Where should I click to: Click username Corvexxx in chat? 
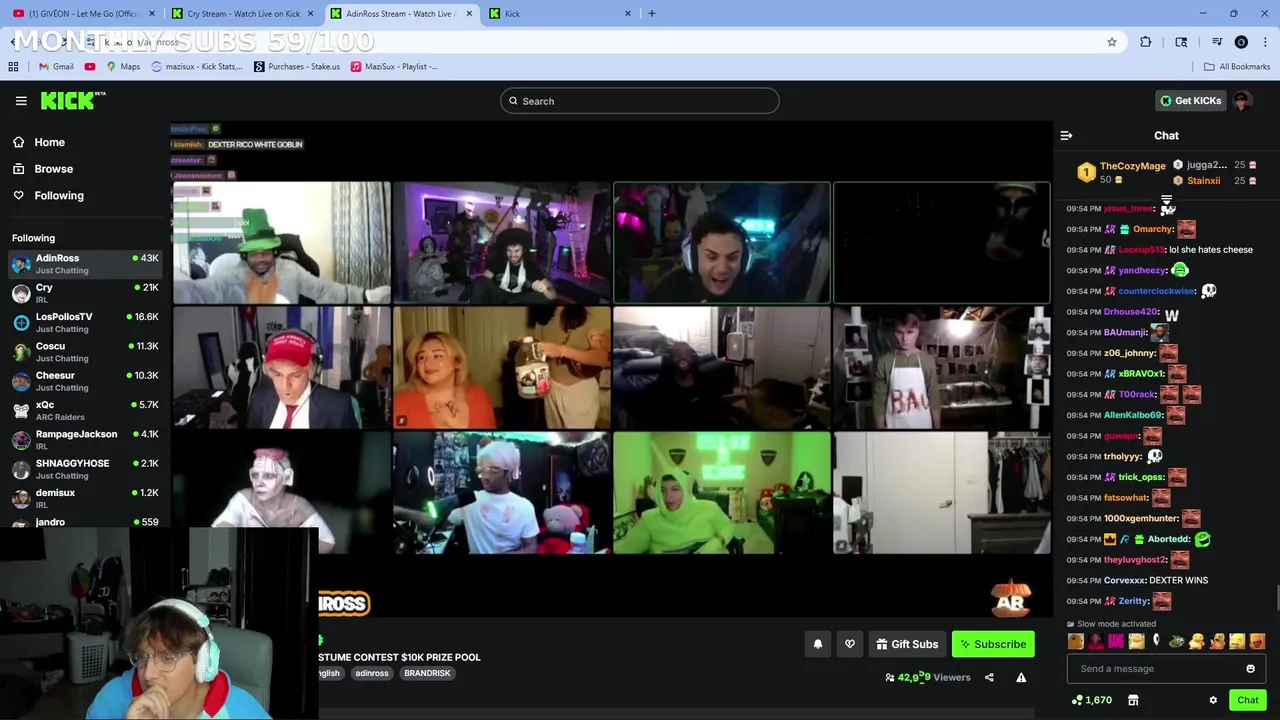click(1123, 580)
